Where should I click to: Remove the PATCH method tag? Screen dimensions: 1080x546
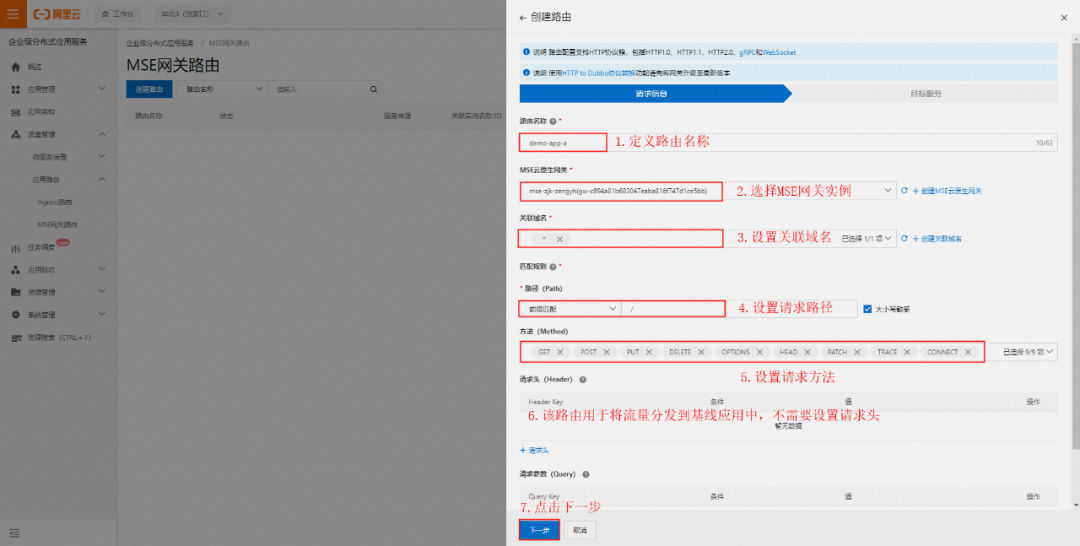pyautogui.click(x=857, y=352)
